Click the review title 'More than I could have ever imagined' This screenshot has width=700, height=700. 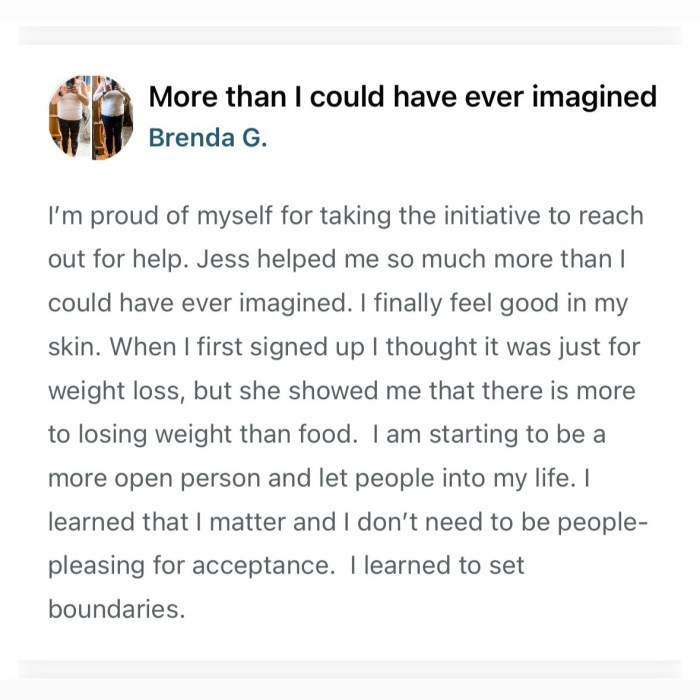(402, 96)
